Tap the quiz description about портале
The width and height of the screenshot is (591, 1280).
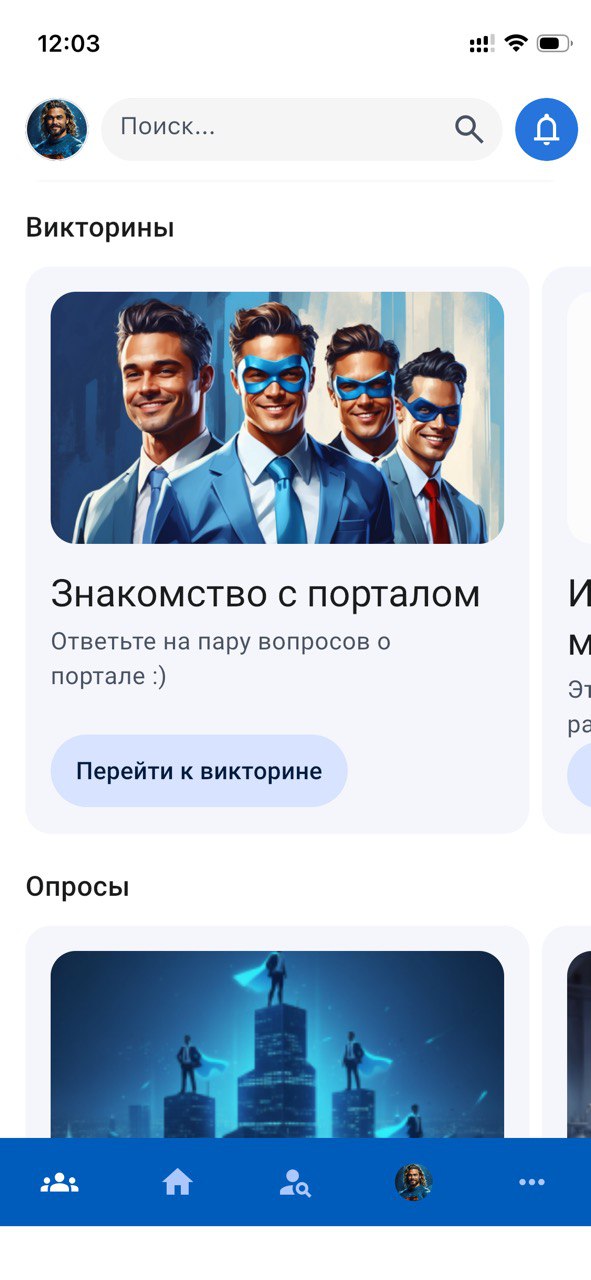[x=221, y=659]
